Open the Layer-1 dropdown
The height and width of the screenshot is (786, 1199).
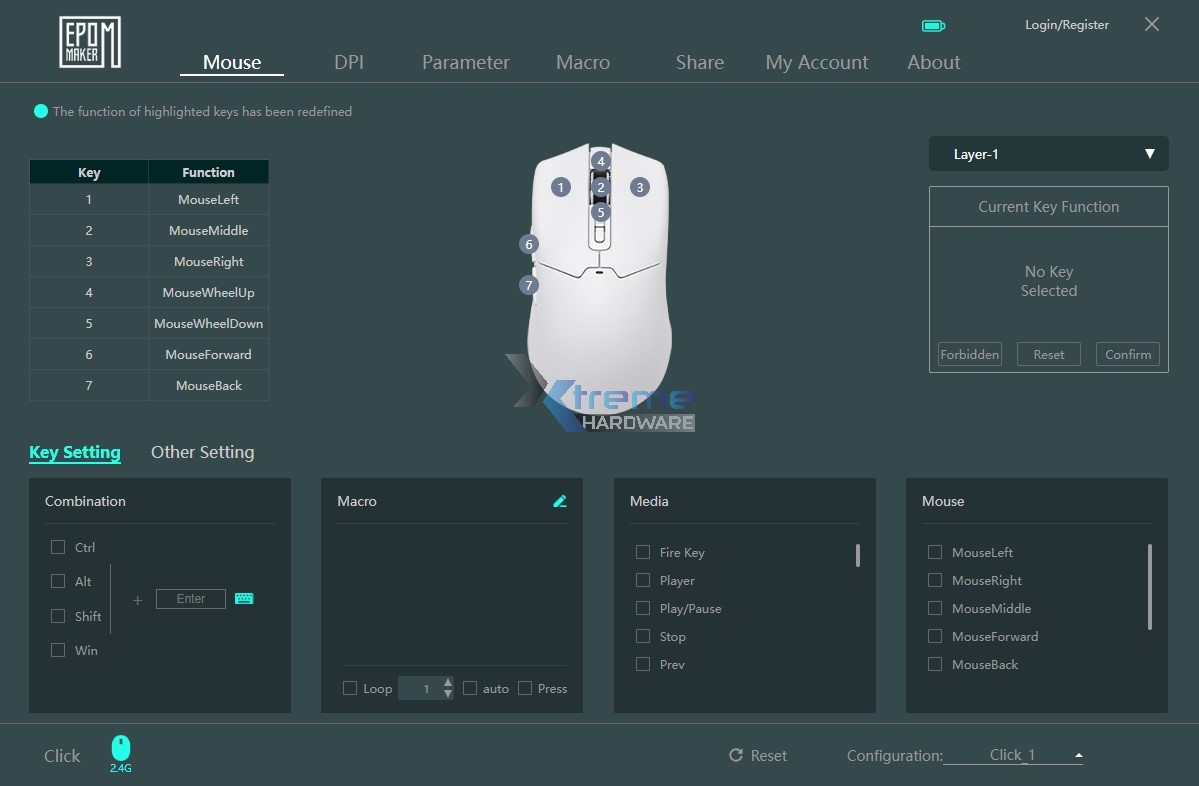(x=1047, y=153)
